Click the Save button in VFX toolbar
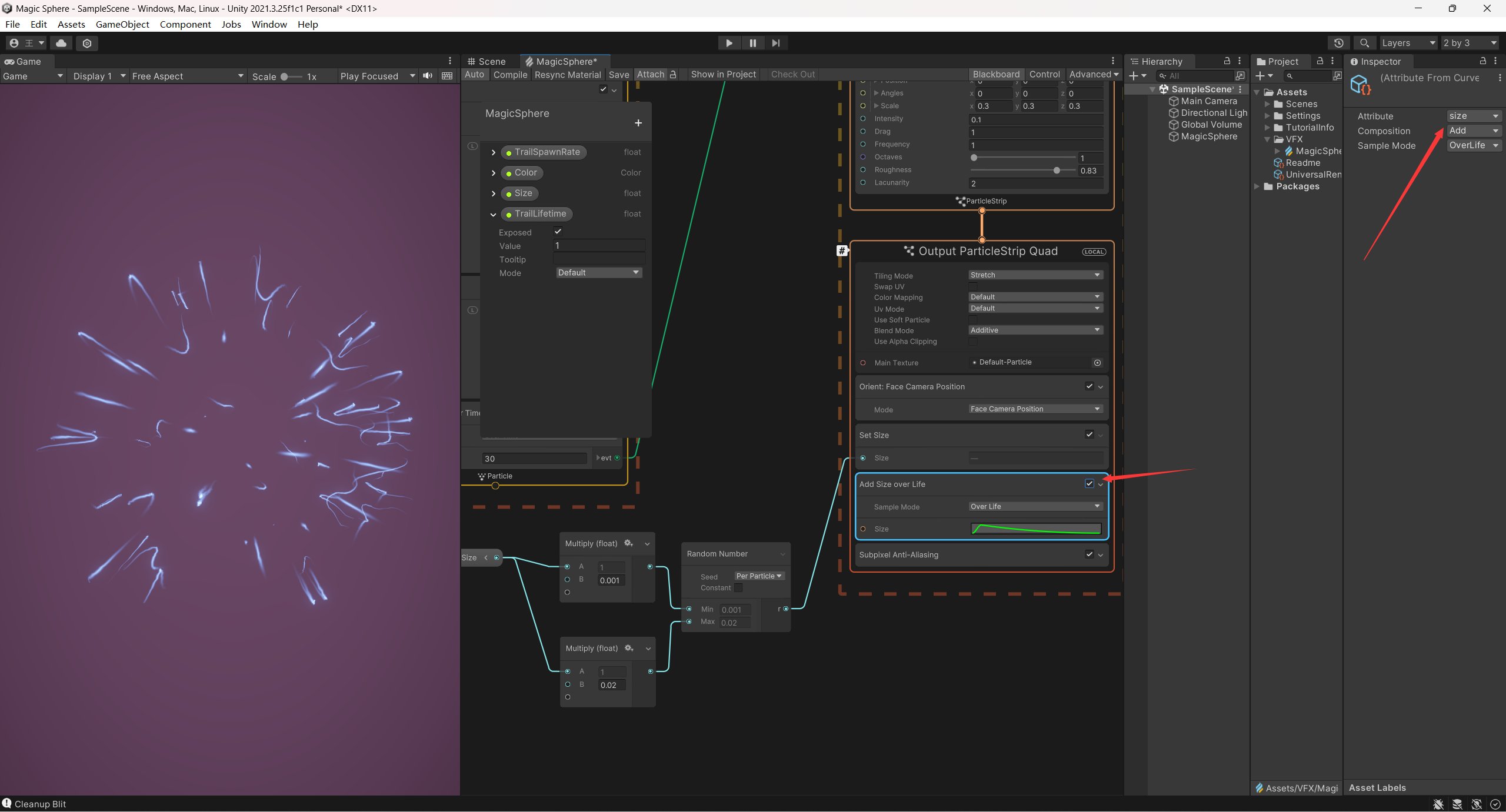 (x=618, y=75)
